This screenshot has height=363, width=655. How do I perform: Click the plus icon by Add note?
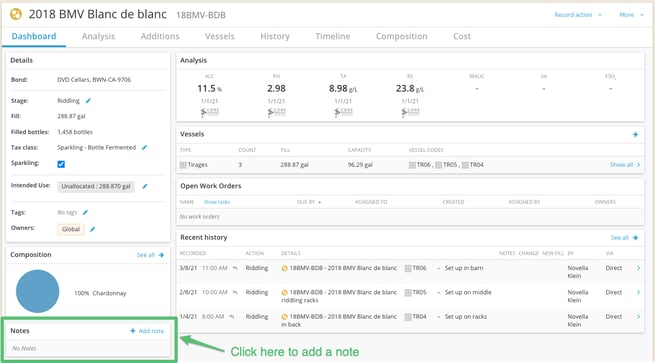tap(132, 331)
